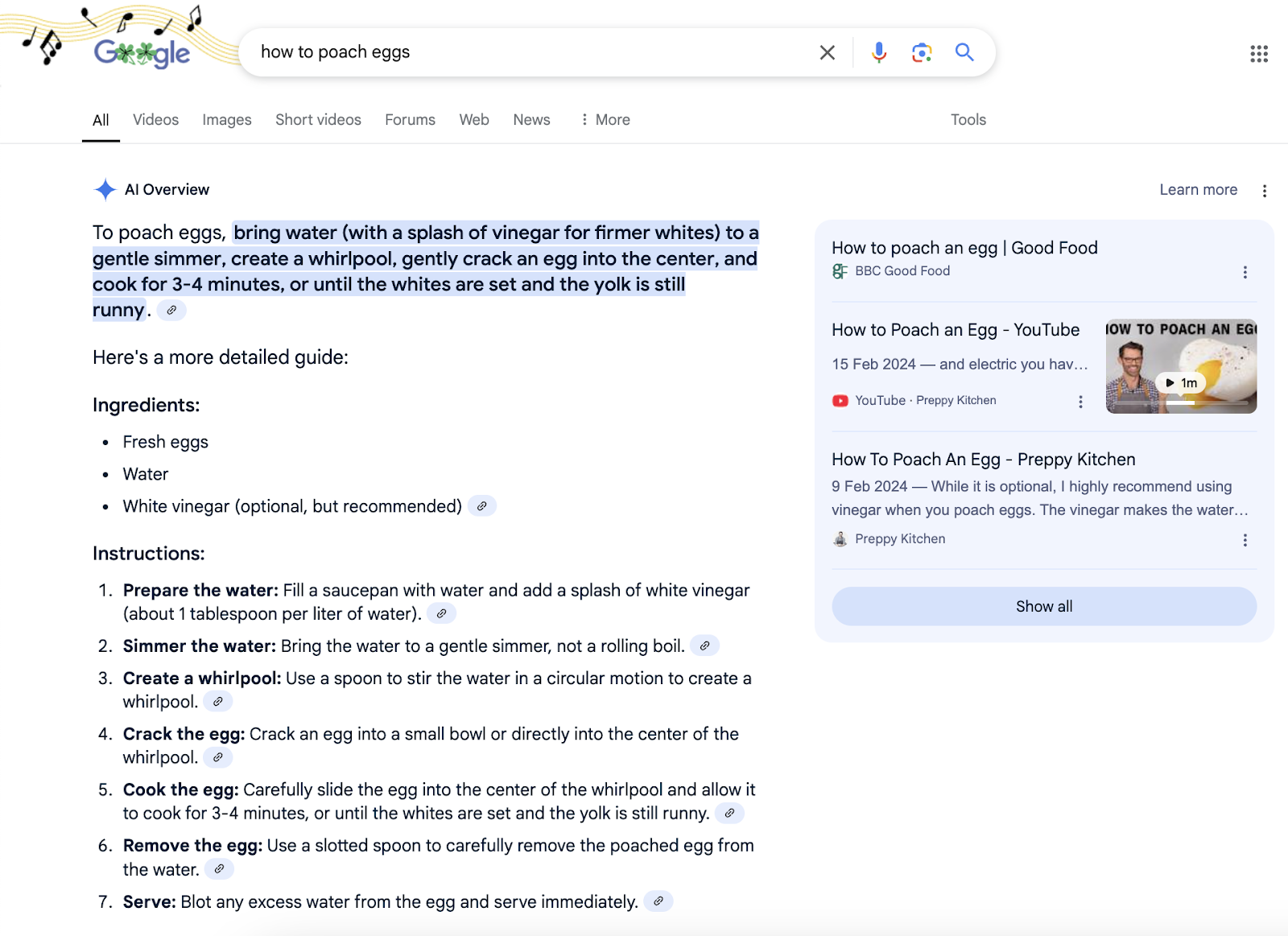Open 'How To Poach An Egg - Preppy Kitchen'
This screenshot has width=1288, height=936.
click(x=984, y=460)
